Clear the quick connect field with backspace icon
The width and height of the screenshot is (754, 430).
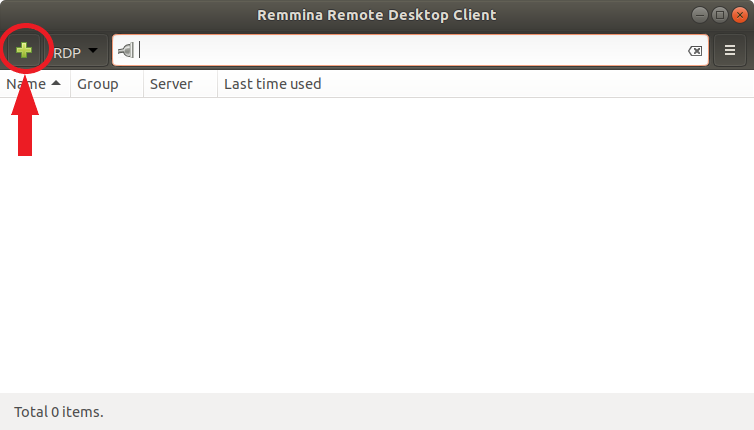[x=695, y=51]
